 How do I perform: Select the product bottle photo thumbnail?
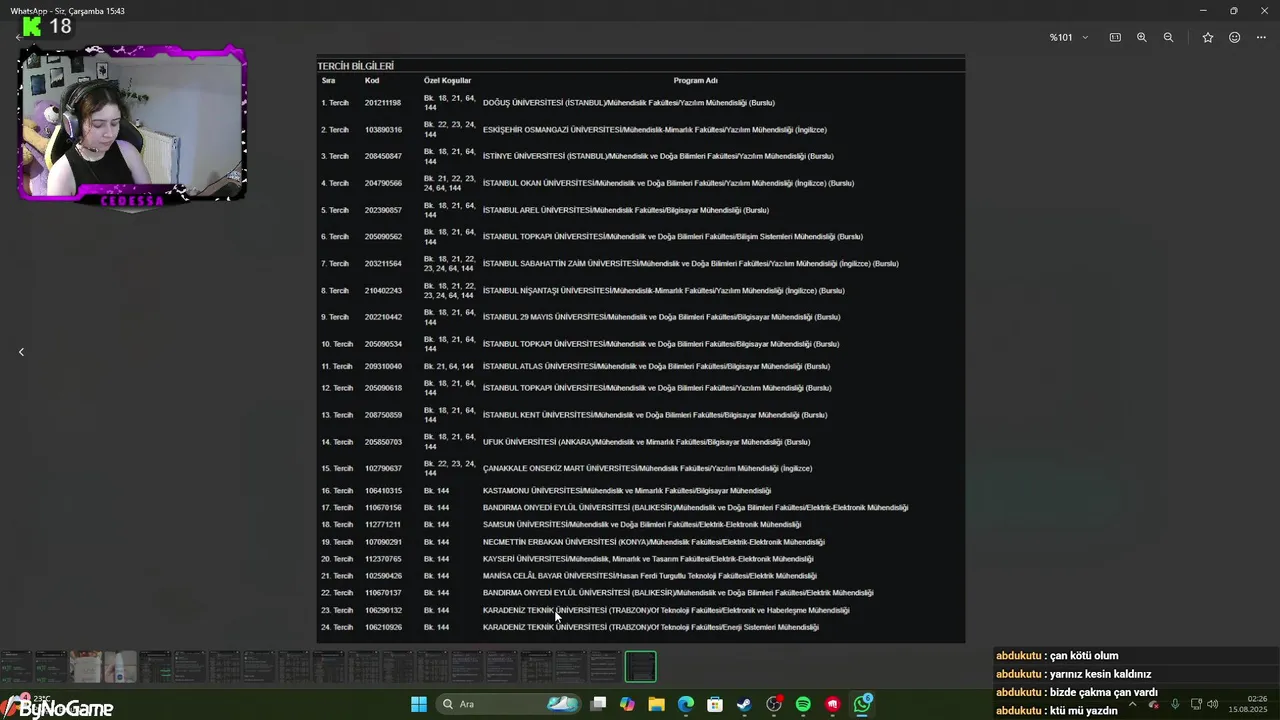120,666
